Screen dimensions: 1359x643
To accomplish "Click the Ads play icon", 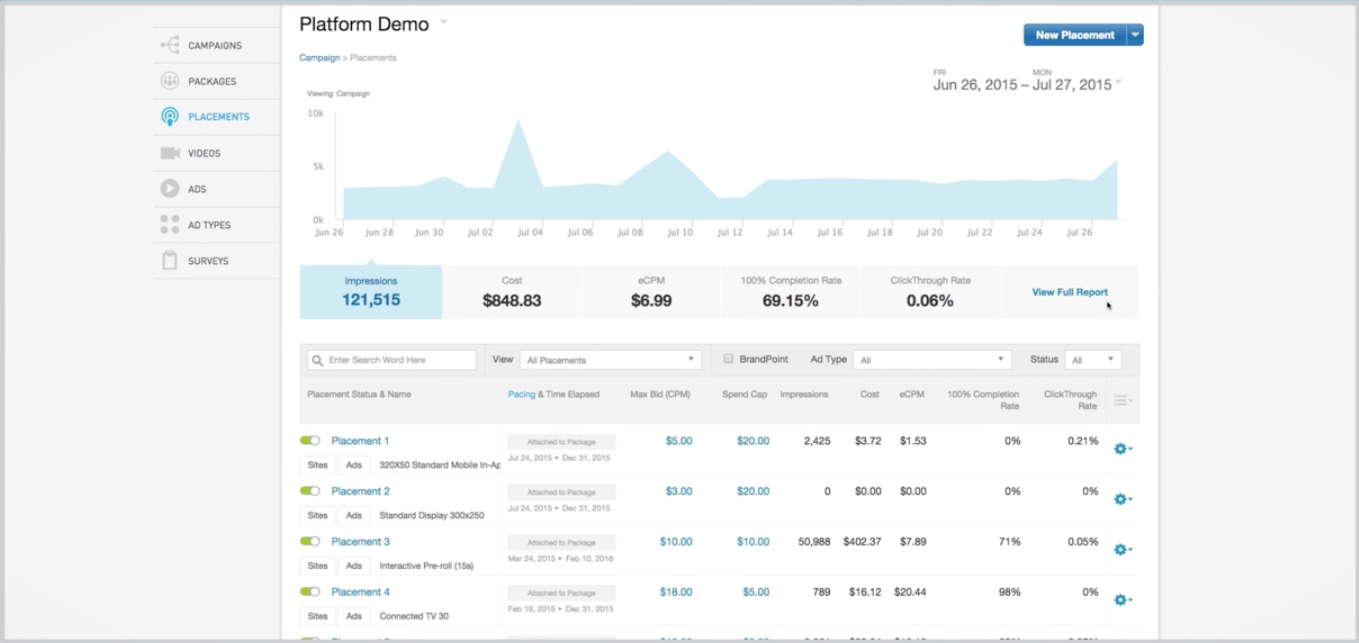I will pyautogui.click(x=170, y=189).
